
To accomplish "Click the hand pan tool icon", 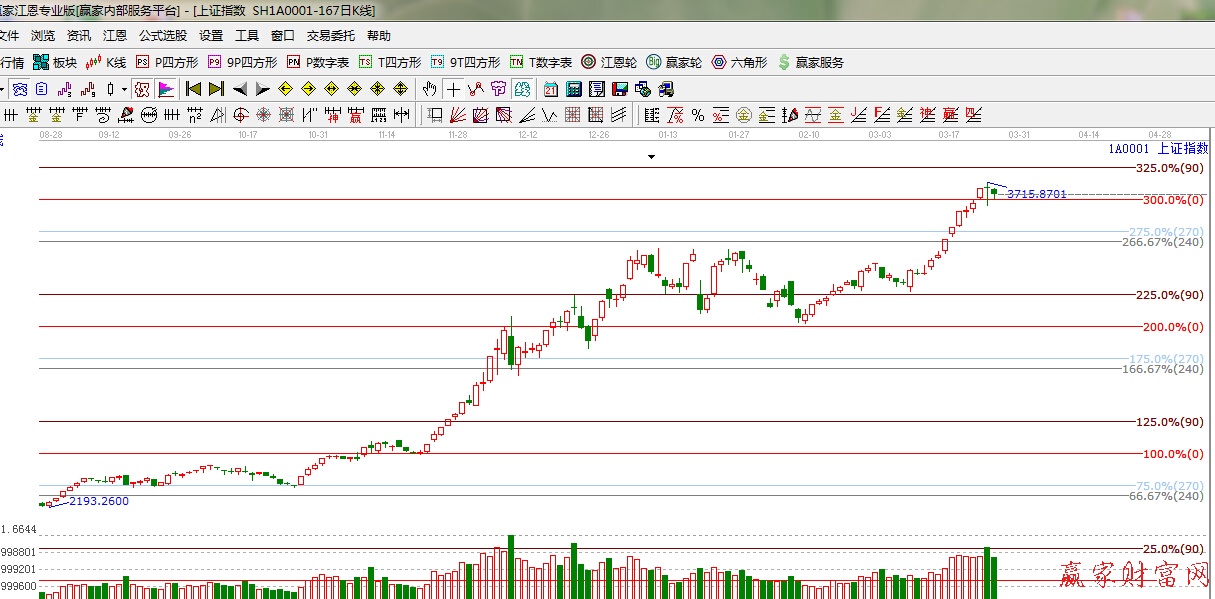I will coord(430,89).
